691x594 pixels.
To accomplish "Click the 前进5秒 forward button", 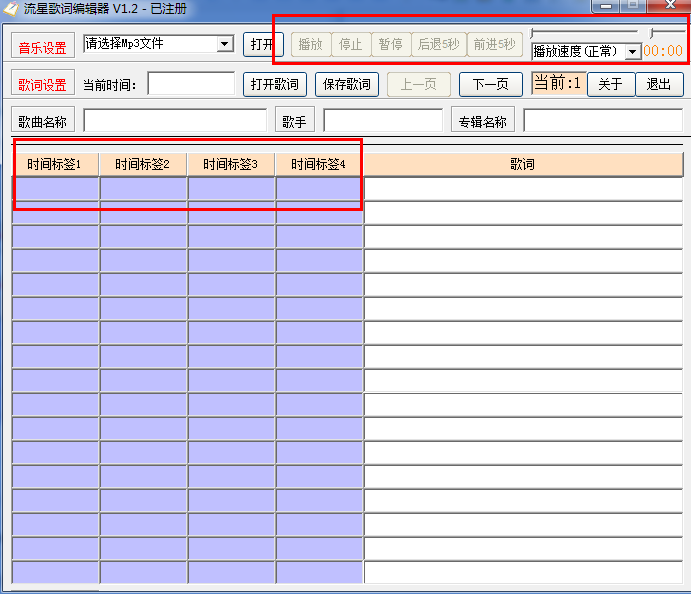I will (x=494, y=44).
